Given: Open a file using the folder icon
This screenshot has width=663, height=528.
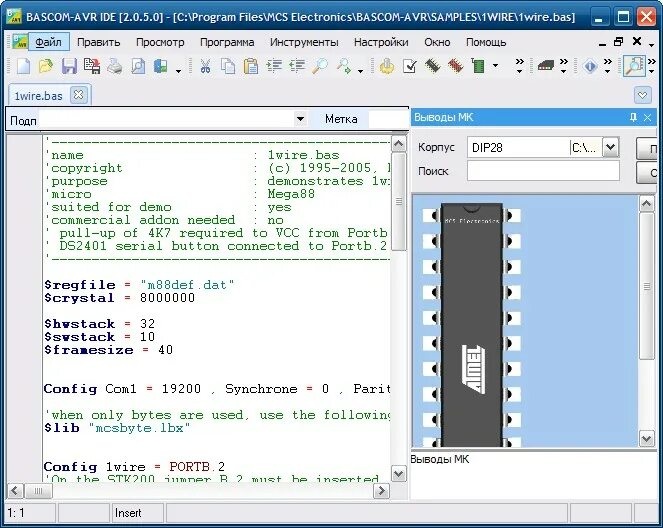Looking at the screenshot, I should point(46,66).
